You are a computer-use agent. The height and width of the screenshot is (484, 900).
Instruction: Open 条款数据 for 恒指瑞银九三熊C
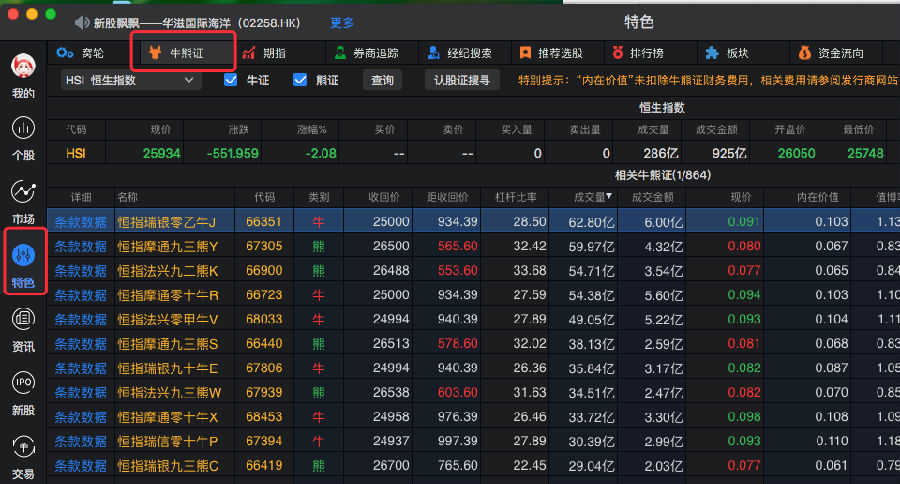[x=80, y=466]
